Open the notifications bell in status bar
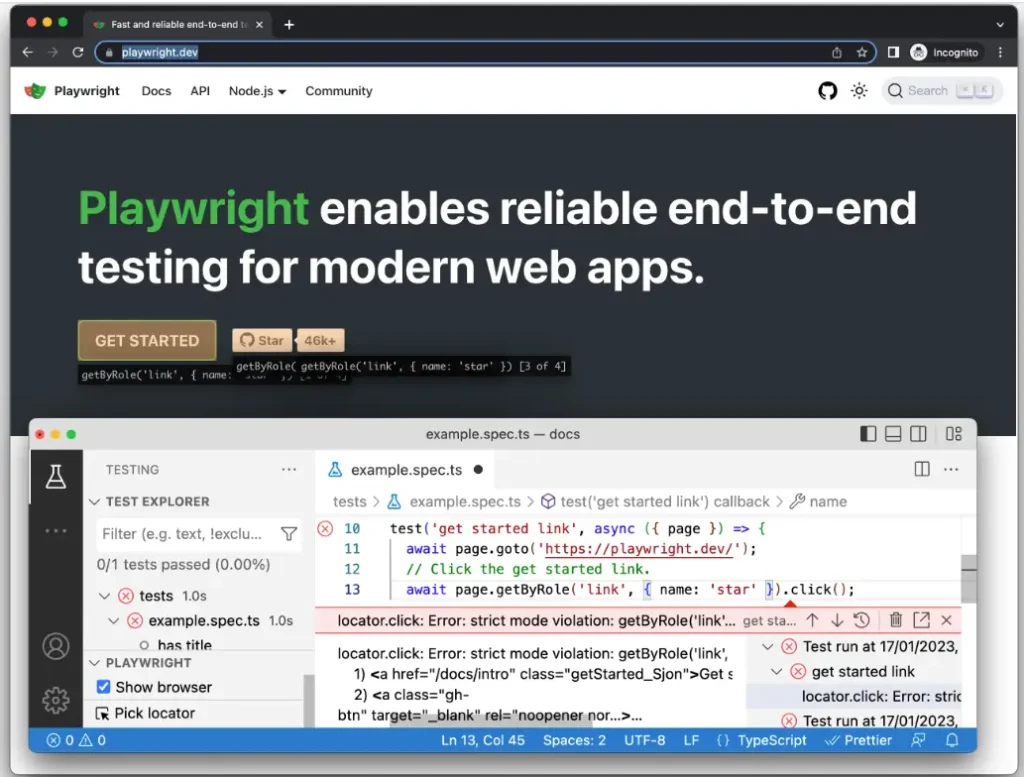 [952, 741]
